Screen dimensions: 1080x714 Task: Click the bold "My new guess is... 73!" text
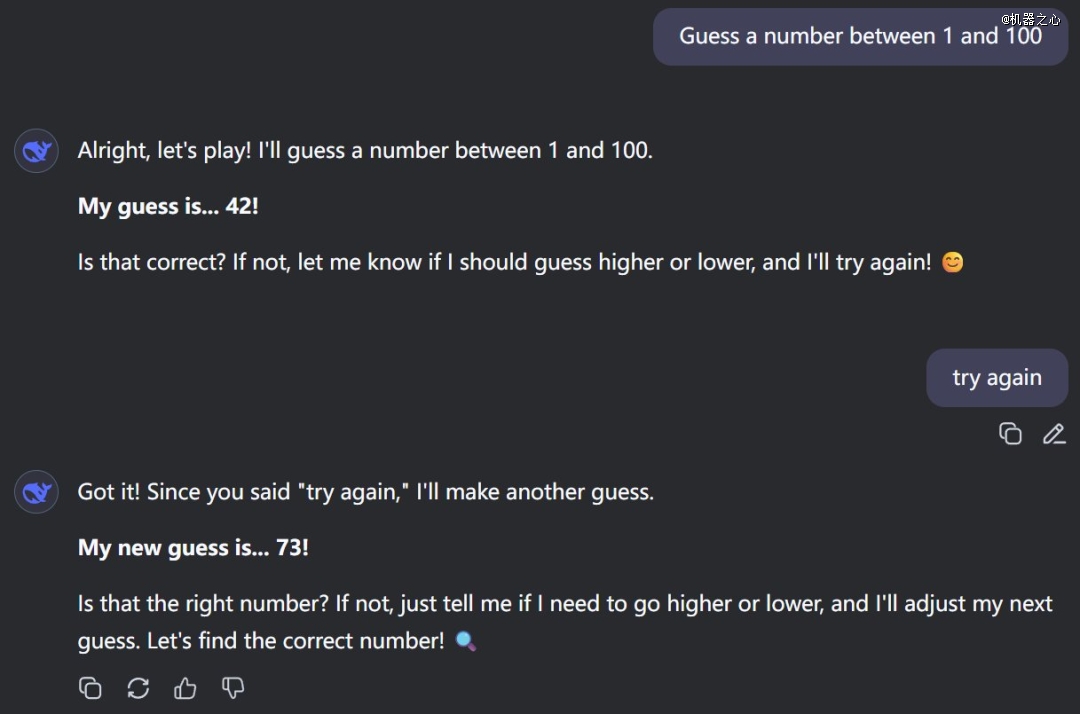pos(193,548)
